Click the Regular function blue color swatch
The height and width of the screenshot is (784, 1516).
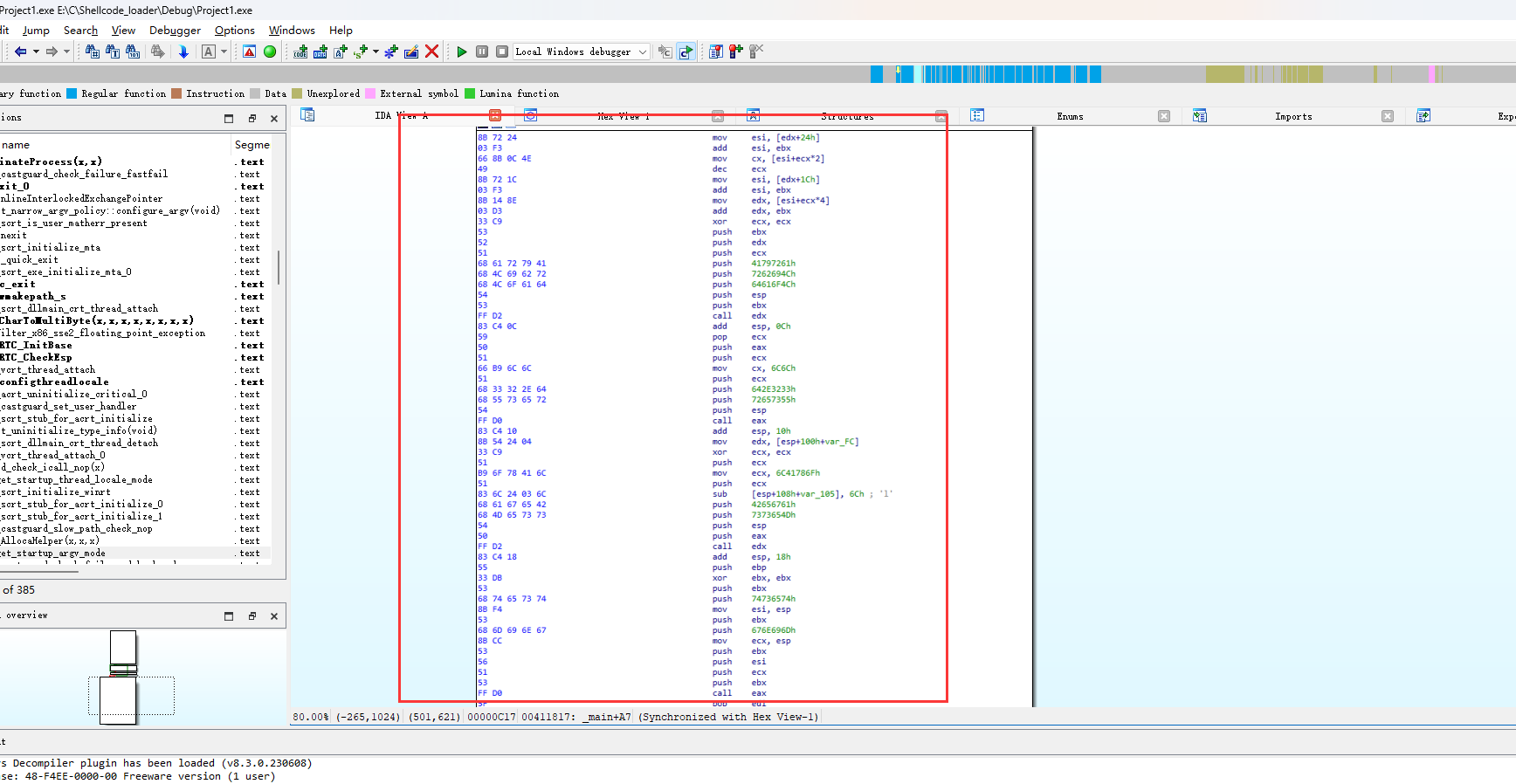pos(72,93)
